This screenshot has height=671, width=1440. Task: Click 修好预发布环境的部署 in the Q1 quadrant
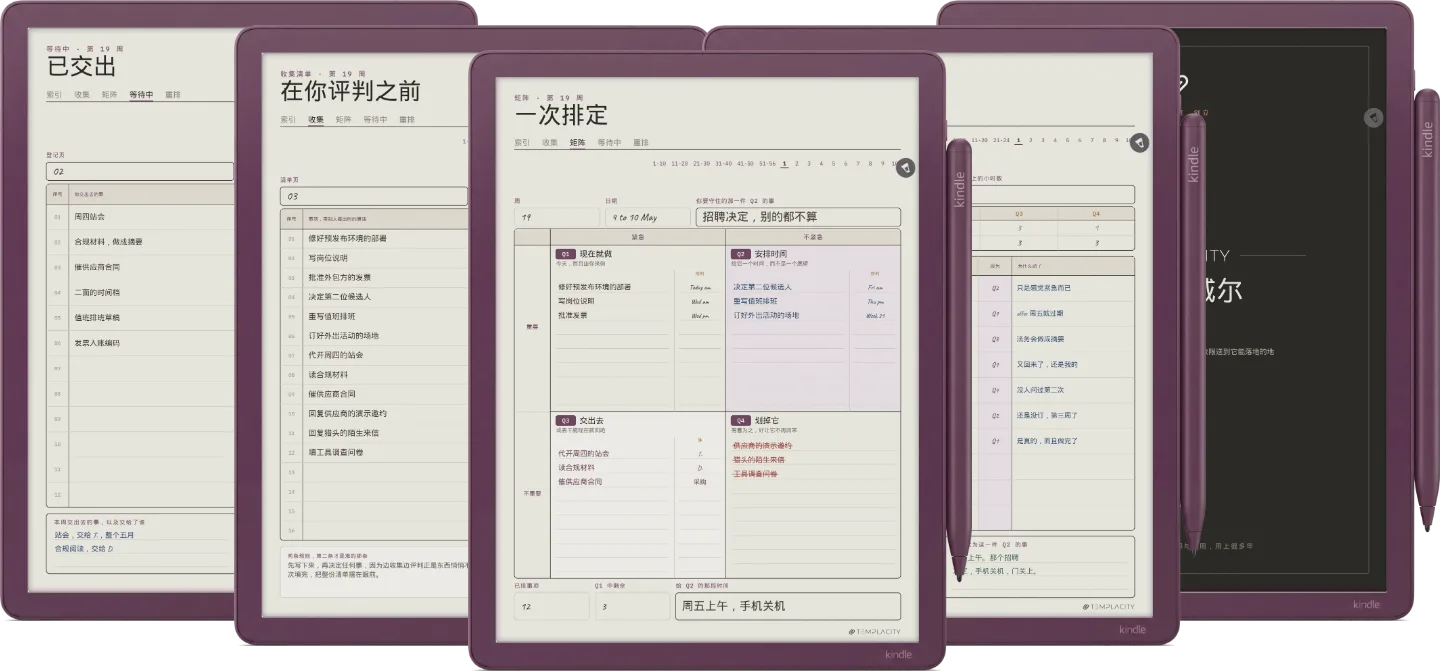594,287
